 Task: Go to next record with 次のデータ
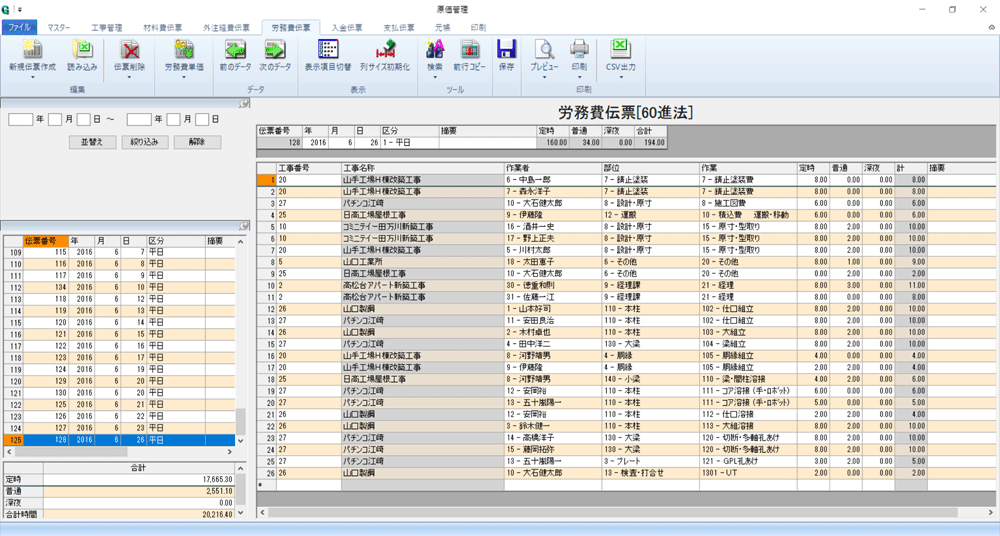point(275,50)
